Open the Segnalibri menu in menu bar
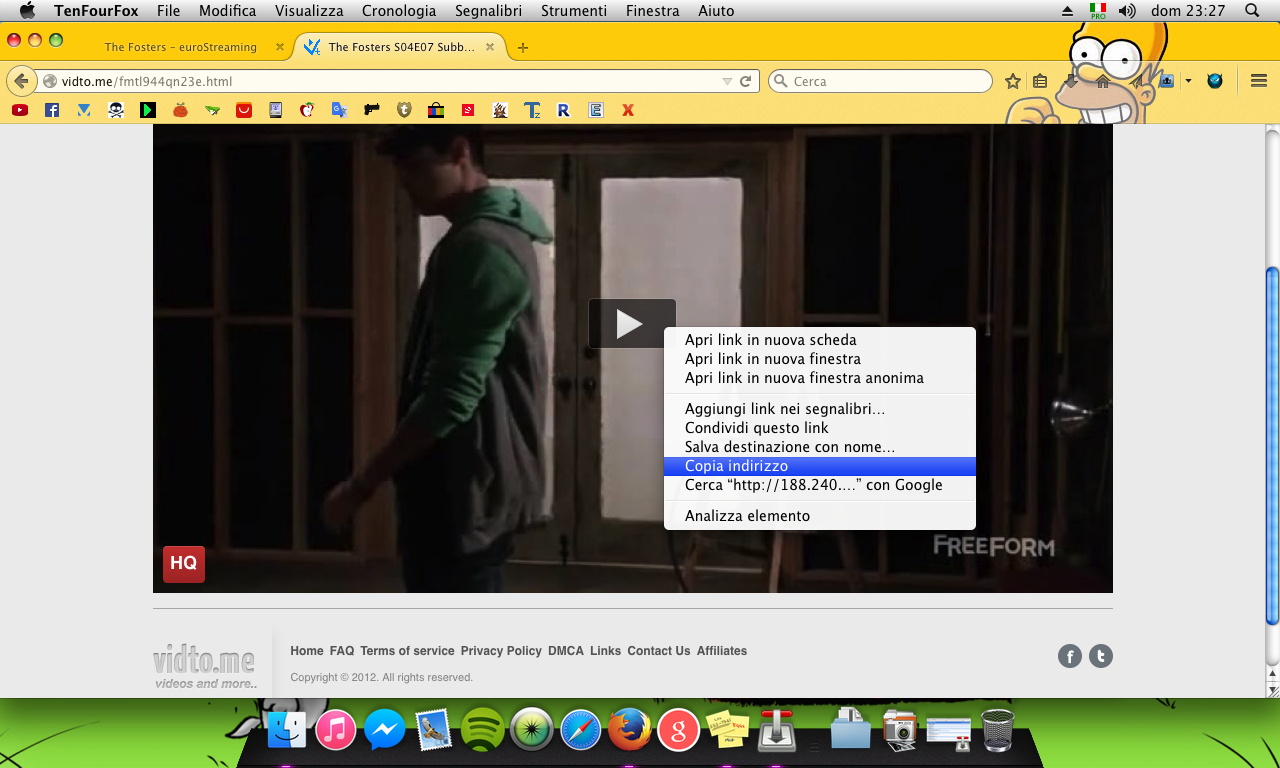Image resolution: width=1280 pixels, height=768 pixels. pyautogui.click(x=488, y=11)
